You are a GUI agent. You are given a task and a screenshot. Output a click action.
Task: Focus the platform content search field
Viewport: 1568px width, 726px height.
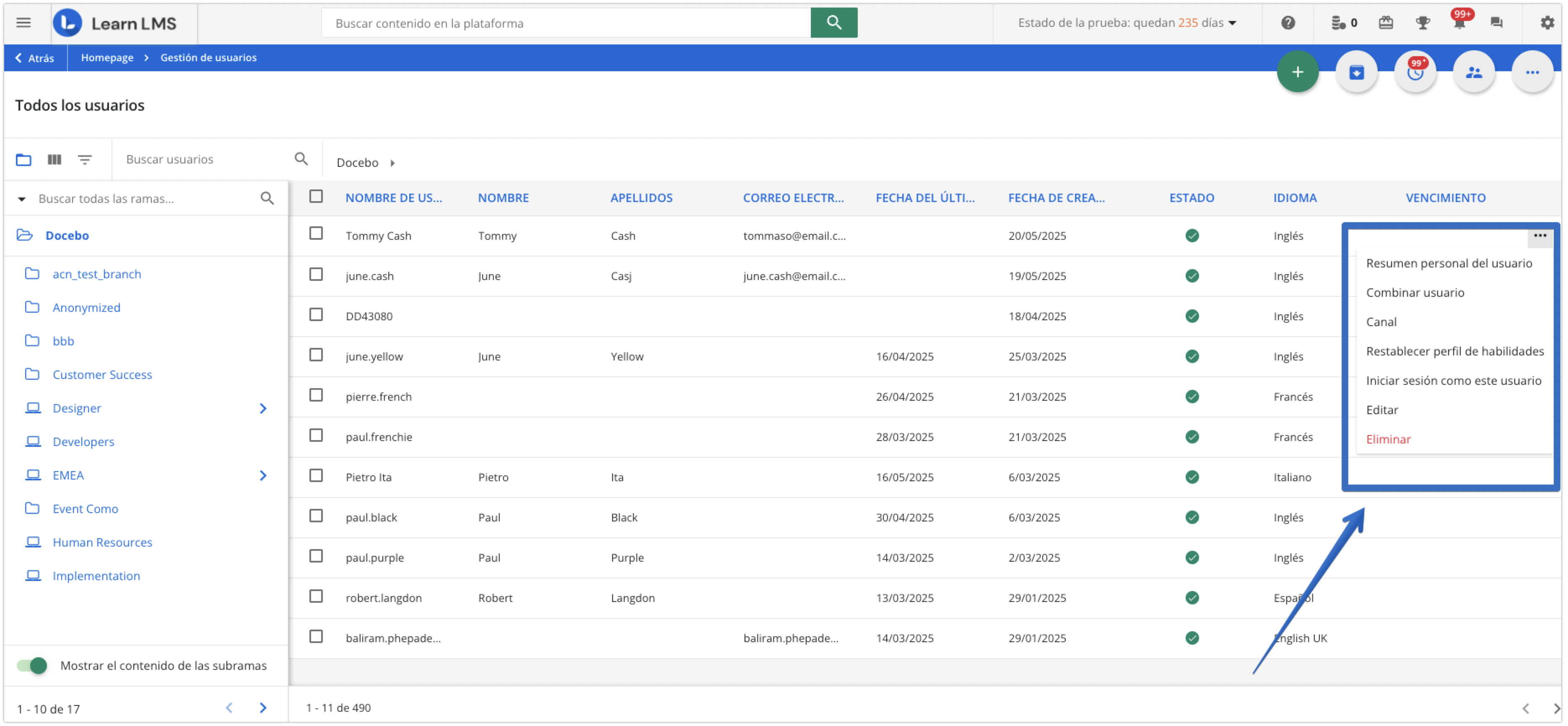click(566, 23)
